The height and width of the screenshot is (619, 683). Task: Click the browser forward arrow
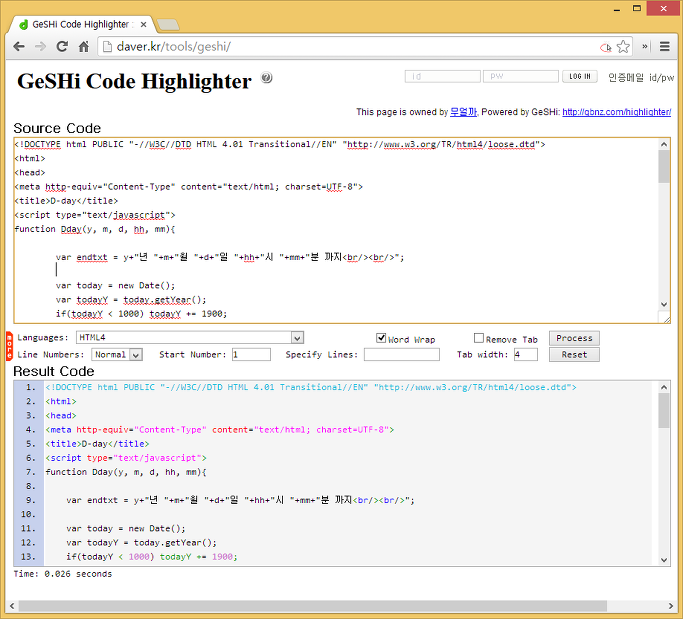click(x=40, y=47)
